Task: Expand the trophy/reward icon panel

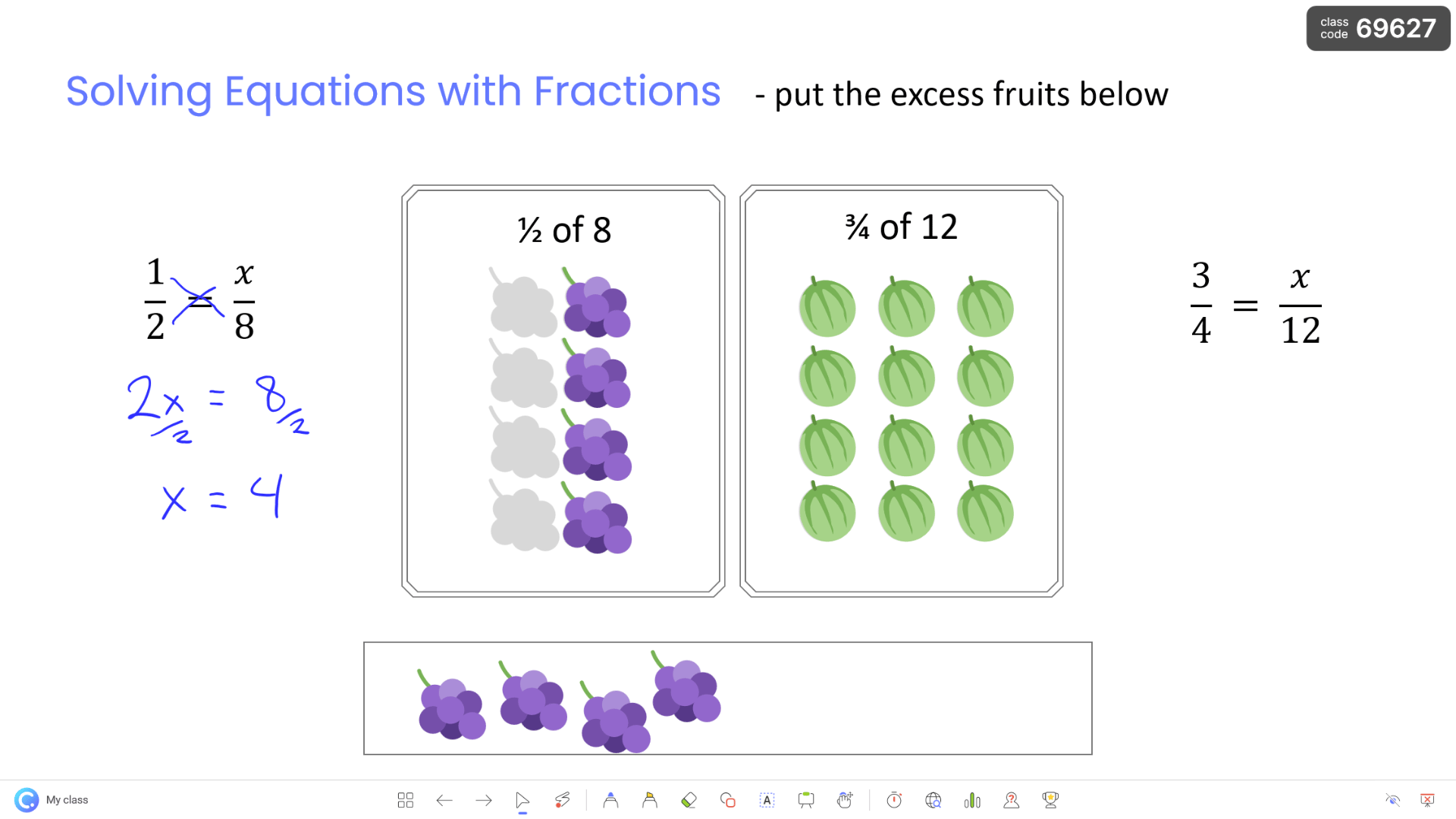Action: pos(1050,799)
